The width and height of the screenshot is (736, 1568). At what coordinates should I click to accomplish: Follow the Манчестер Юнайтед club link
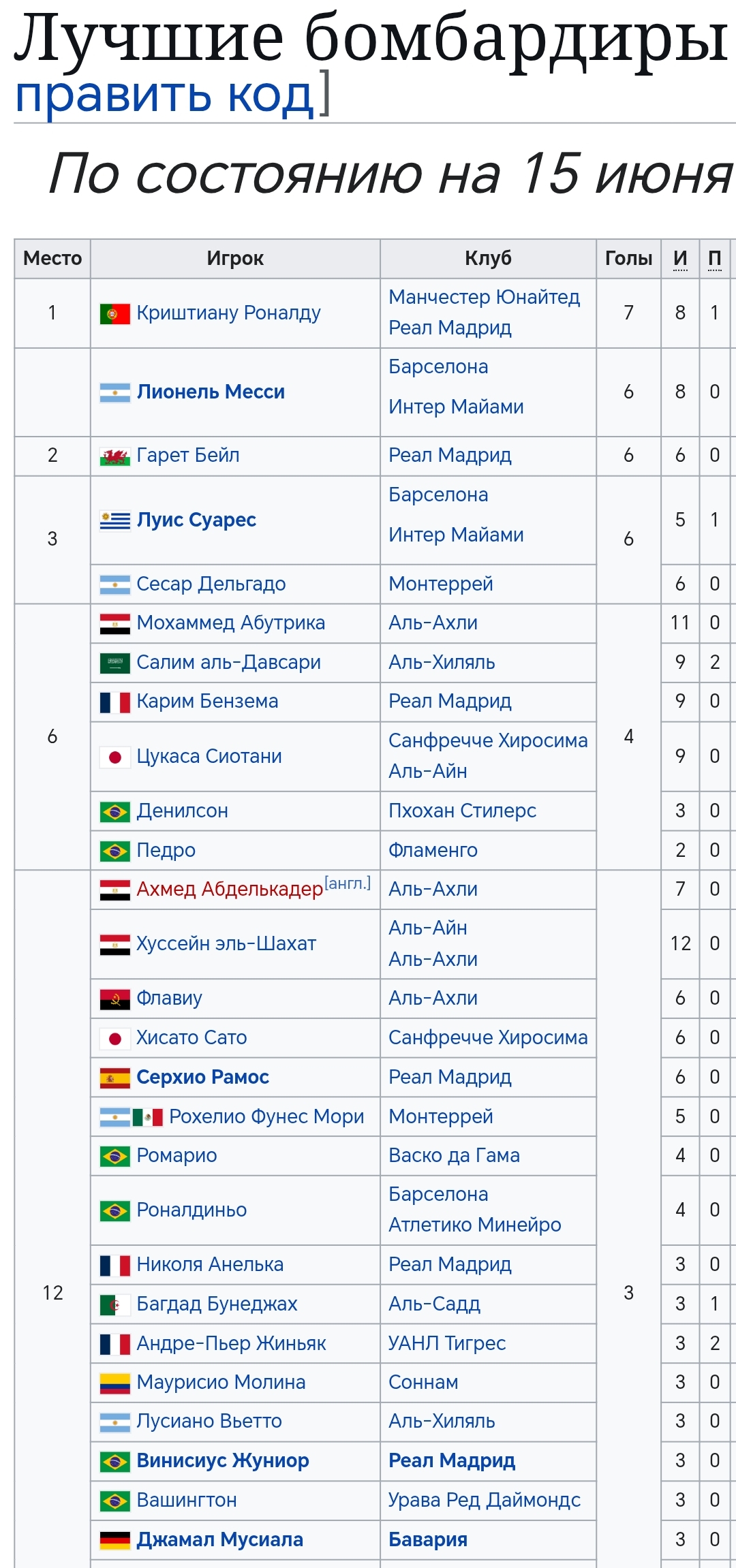[x=484, y=297]
